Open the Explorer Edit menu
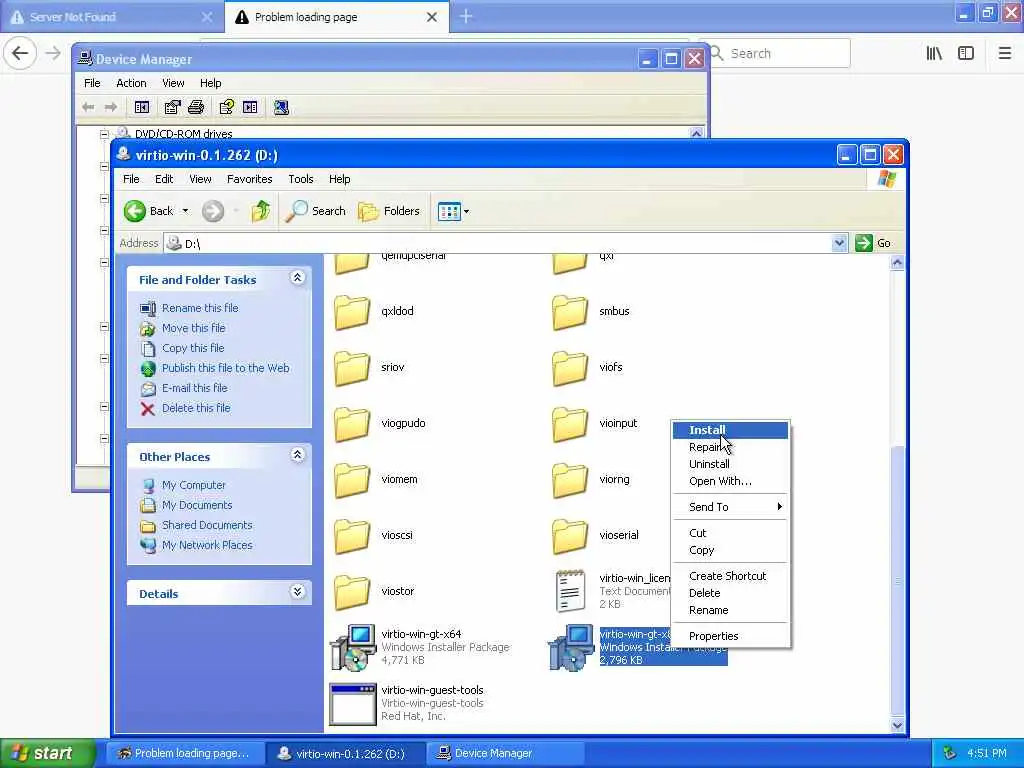 tap(164, 179)
